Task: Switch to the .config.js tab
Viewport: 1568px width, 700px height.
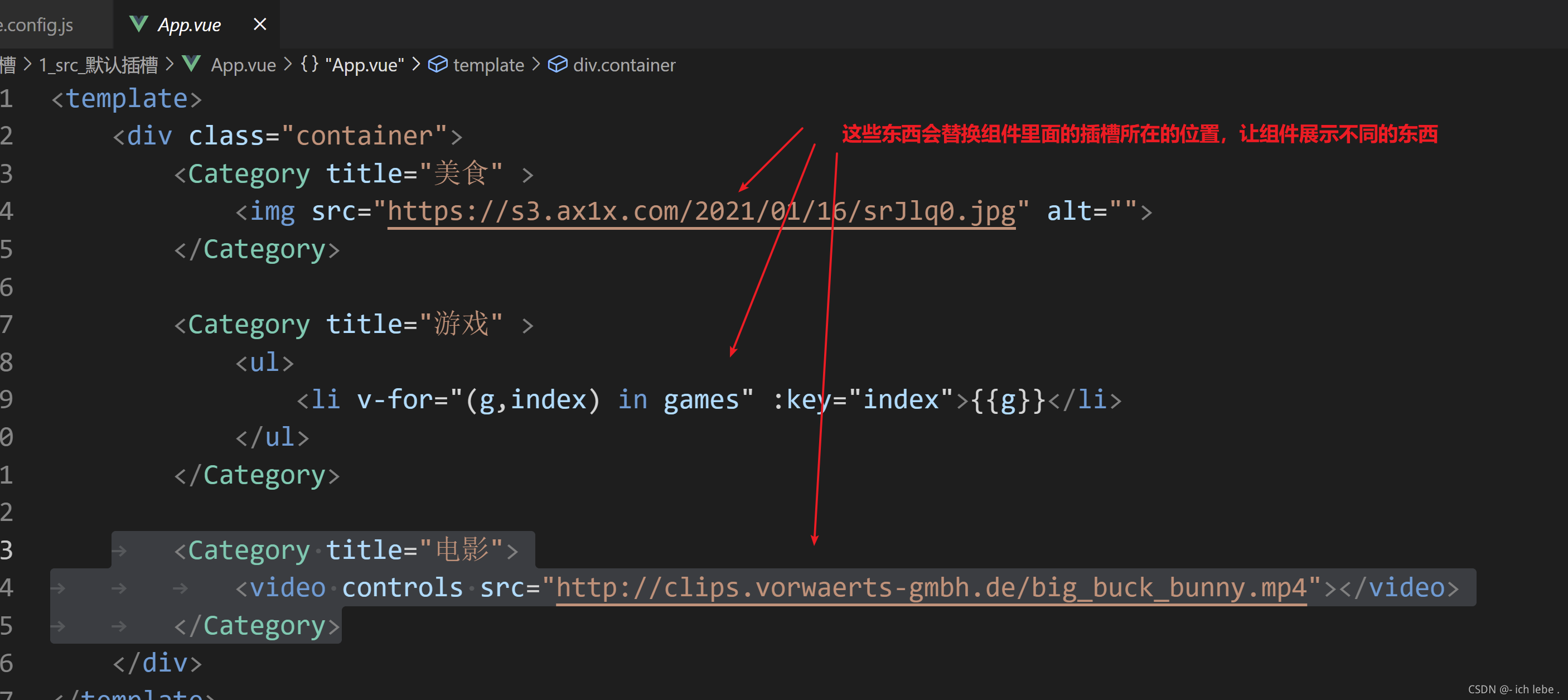Action: (x=36, y=25)
